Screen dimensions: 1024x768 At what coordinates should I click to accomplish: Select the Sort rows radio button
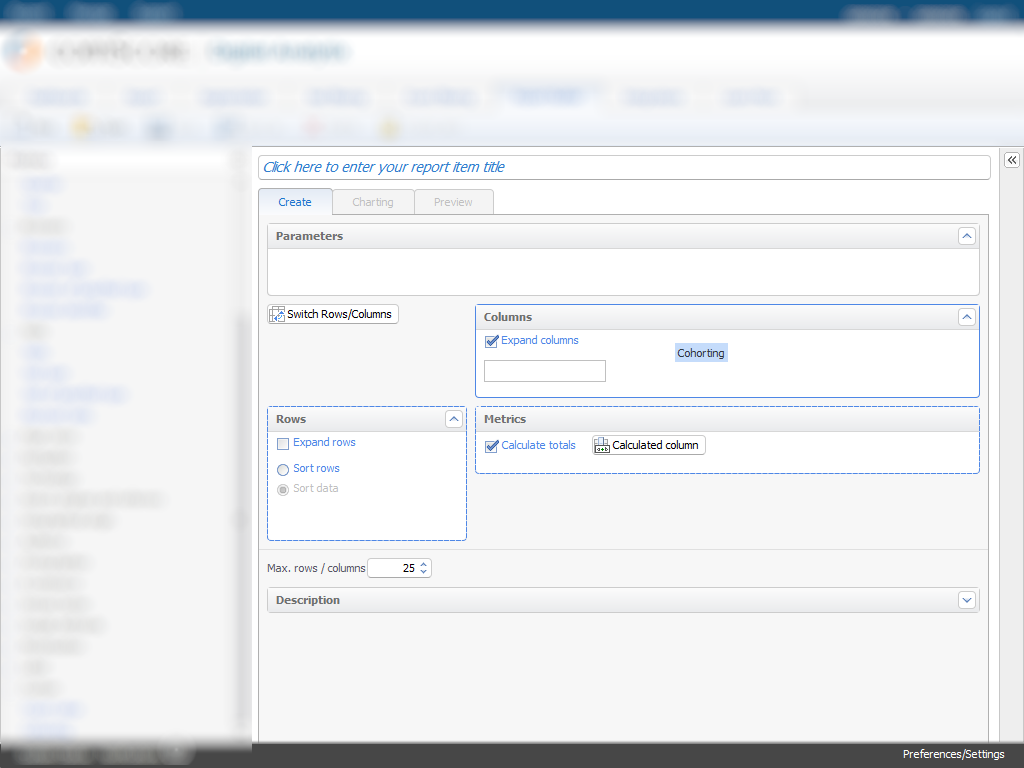[x=283, y=469]
